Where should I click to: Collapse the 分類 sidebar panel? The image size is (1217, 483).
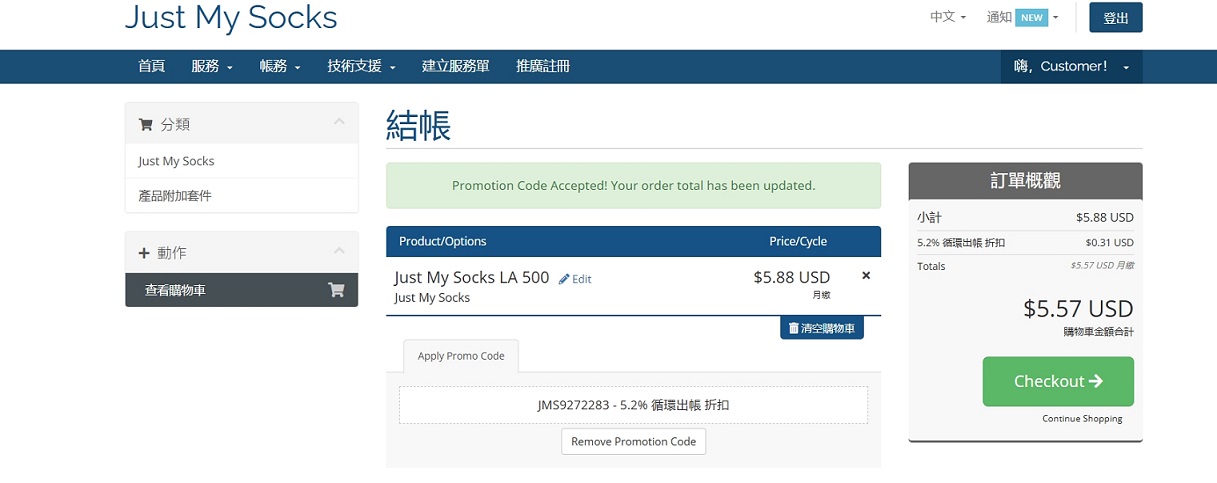[x=339, y=122]
